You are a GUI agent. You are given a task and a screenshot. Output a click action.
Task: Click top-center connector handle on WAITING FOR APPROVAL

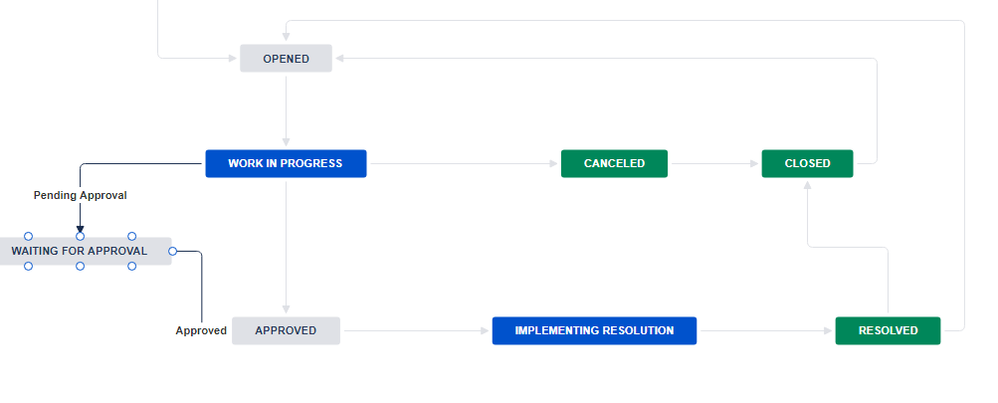pyautogui.click(x=80, y=237)
